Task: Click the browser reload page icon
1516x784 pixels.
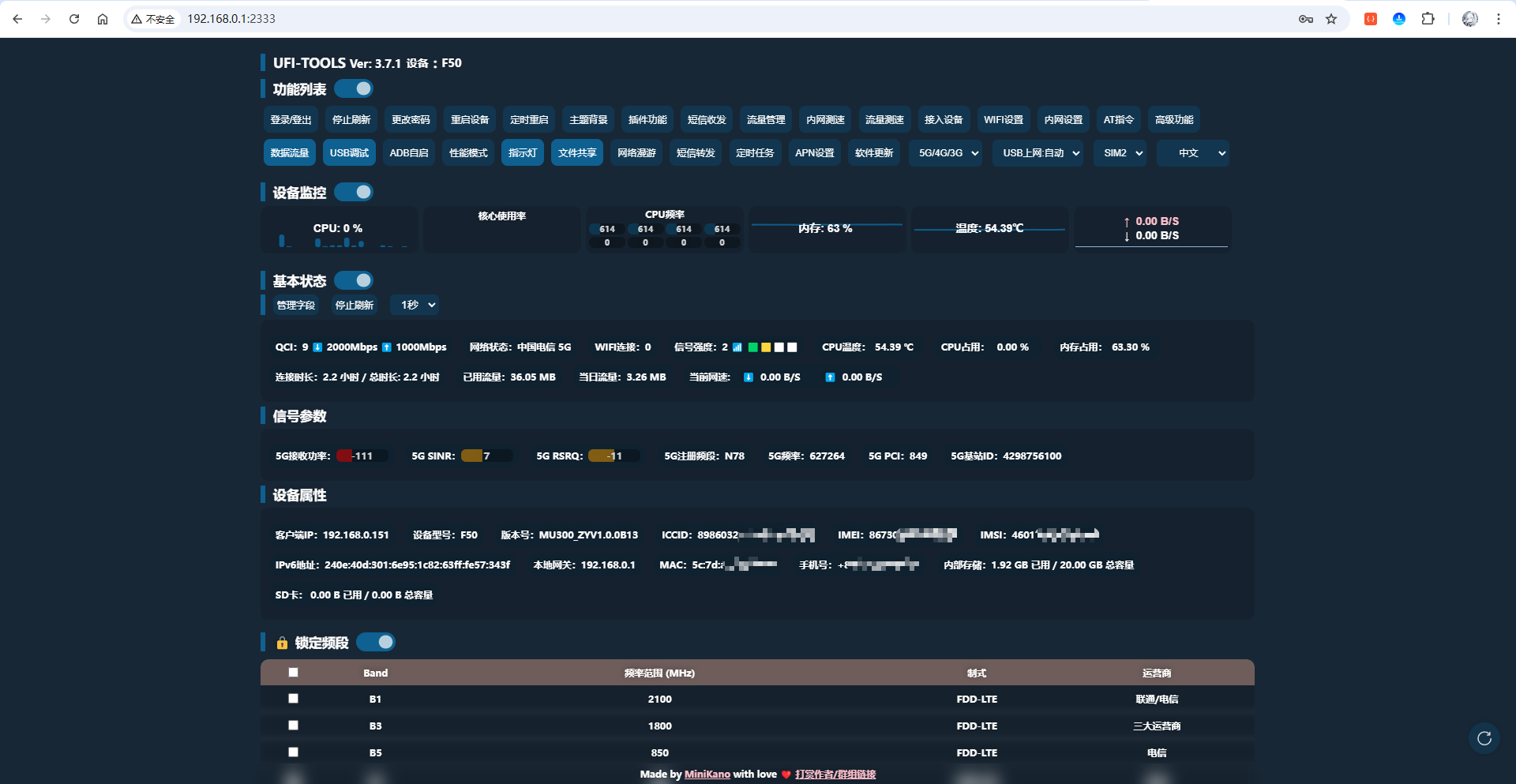Action: click(74, 19)
